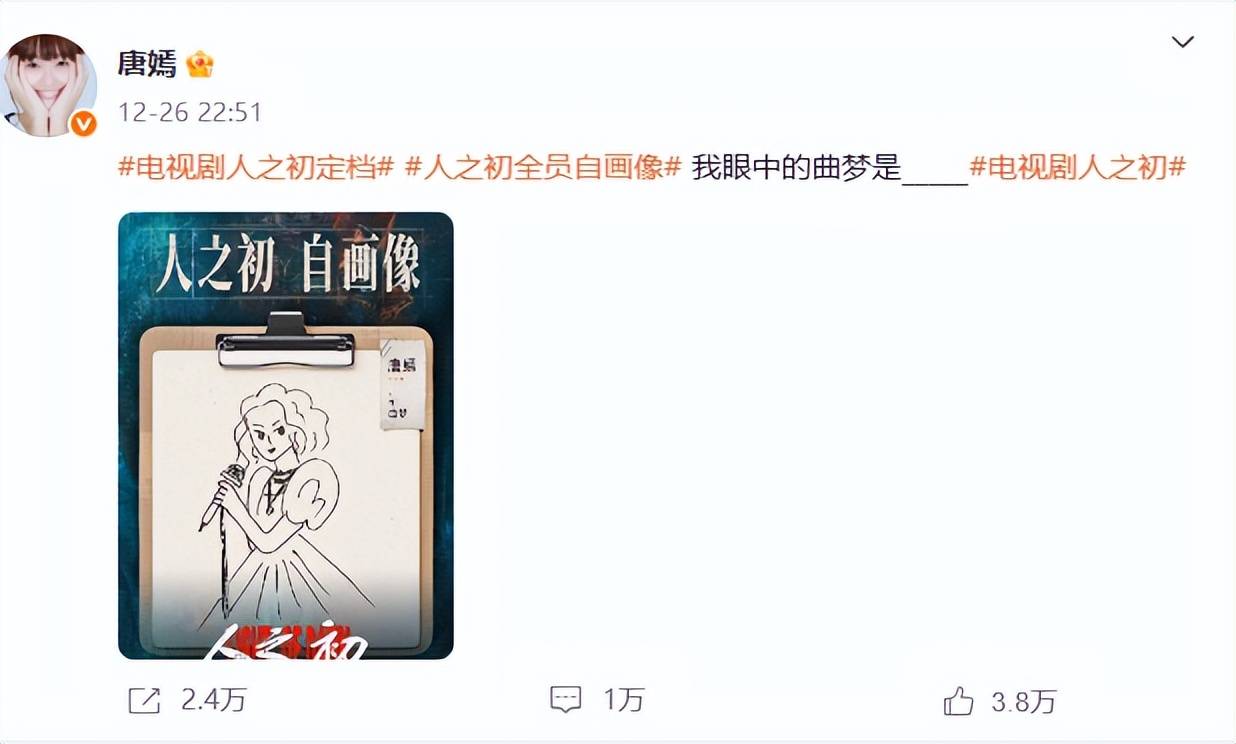Image resolution: width=1236 pixels, height=744 pixels.
Task: Click the 1万 comment count
Action: (623, 701)
